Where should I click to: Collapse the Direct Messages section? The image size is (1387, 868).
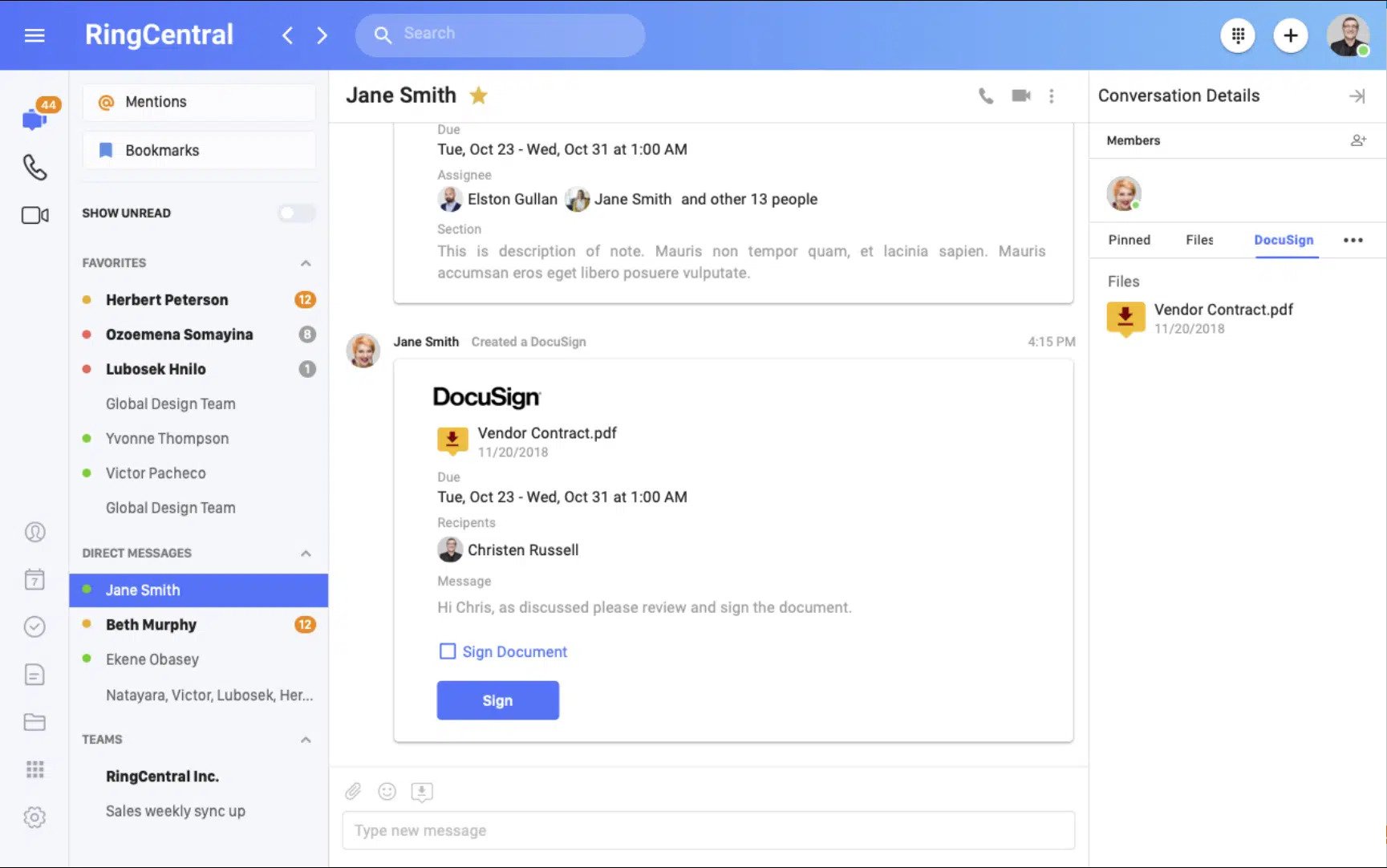coord(306,554)
